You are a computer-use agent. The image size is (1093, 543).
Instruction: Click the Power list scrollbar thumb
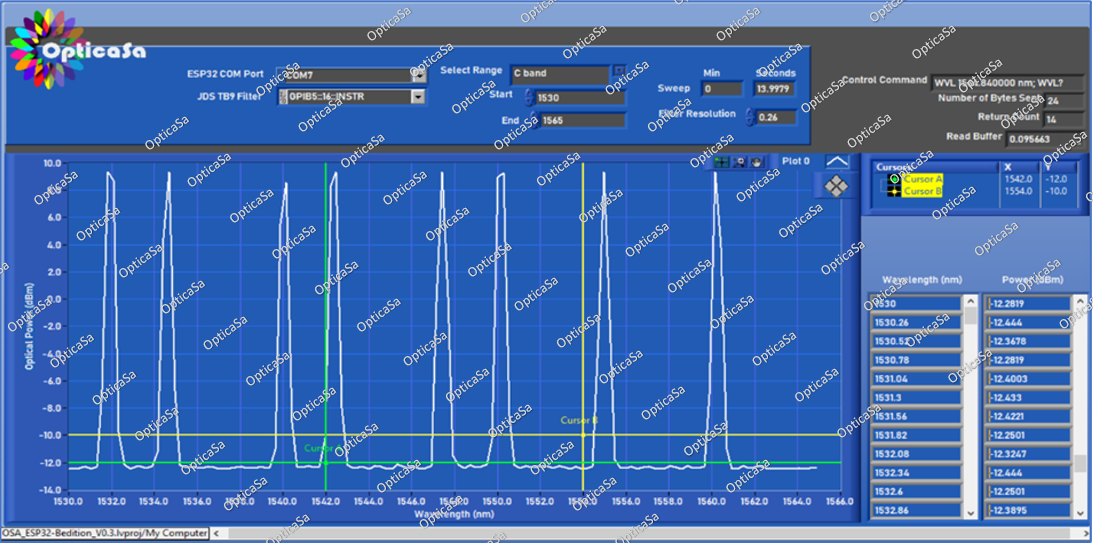pyautogui.click(x=1080, y=464)
